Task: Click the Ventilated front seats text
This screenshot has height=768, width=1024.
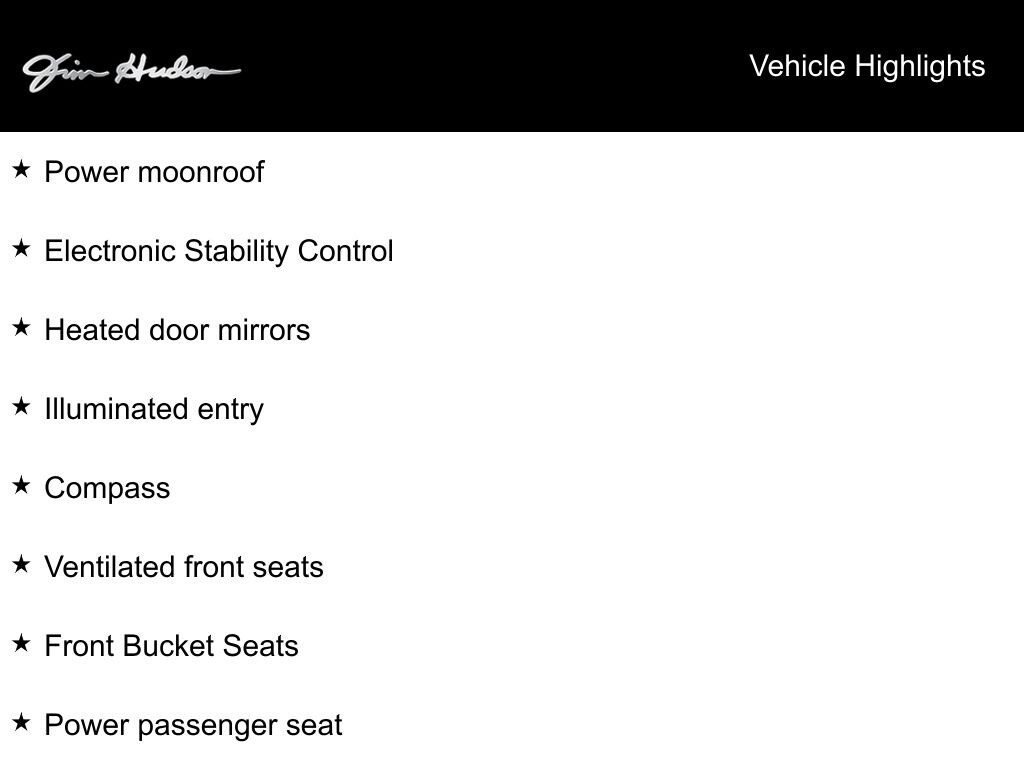Action: tap(184, 567)
